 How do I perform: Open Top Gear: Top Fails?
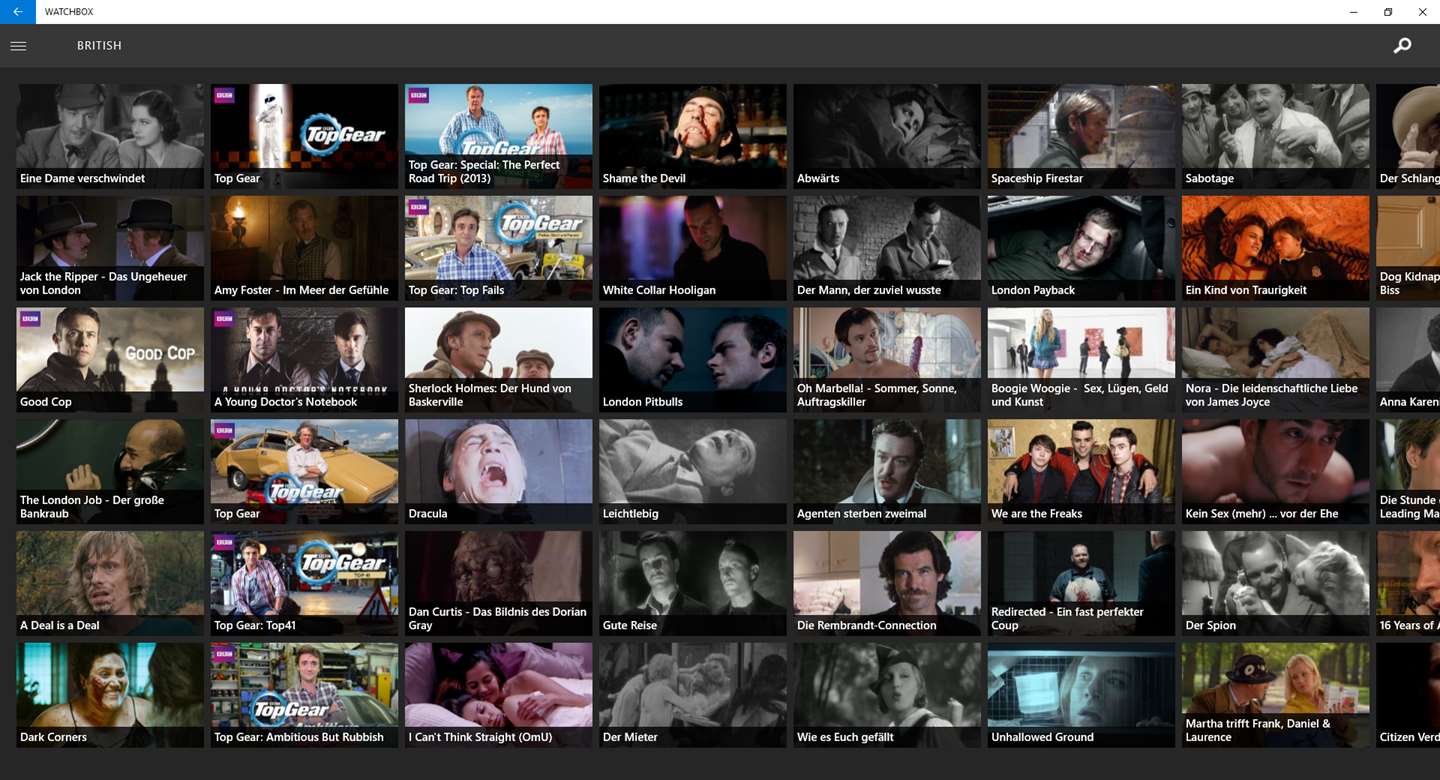[498, 248]
